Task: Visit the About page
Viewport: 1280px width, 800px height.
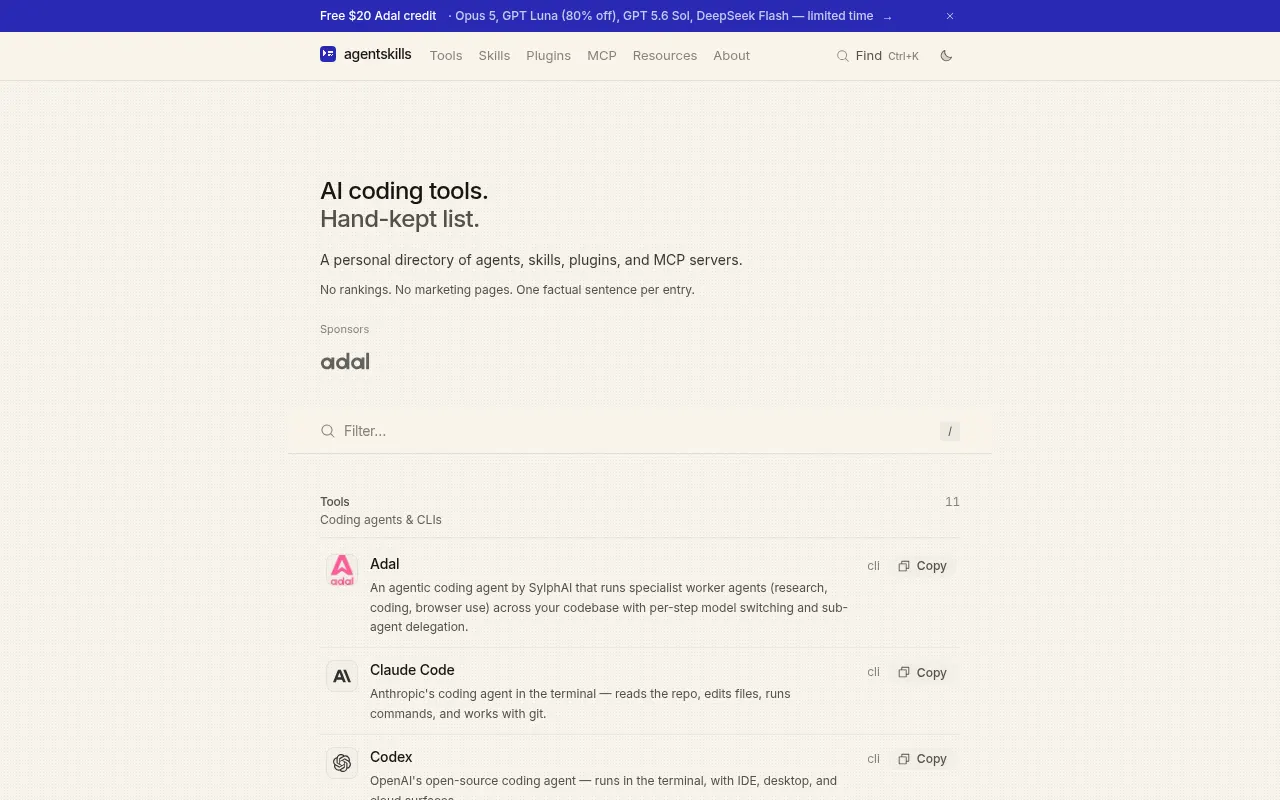Action: coord(731,56)
